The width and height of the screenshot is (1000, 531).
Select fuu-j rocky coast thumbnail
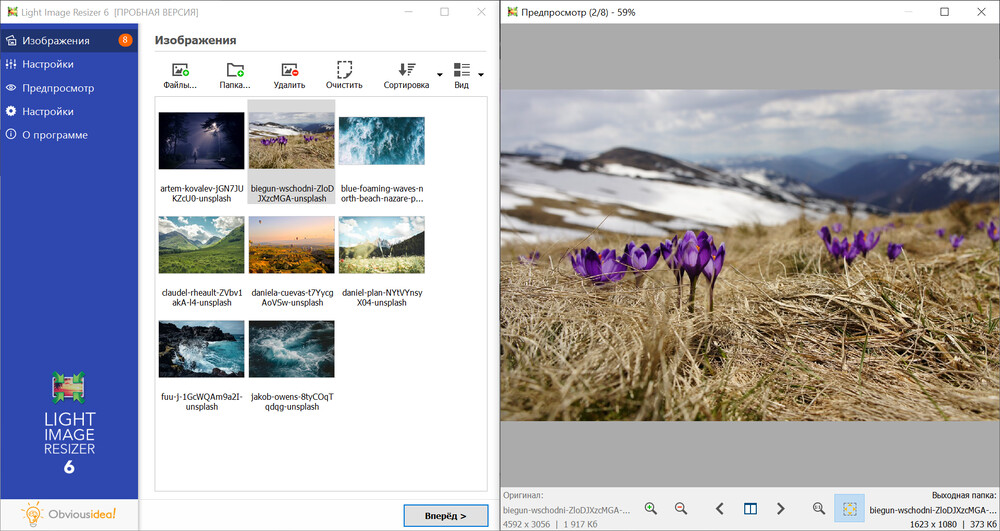(201, 349)
